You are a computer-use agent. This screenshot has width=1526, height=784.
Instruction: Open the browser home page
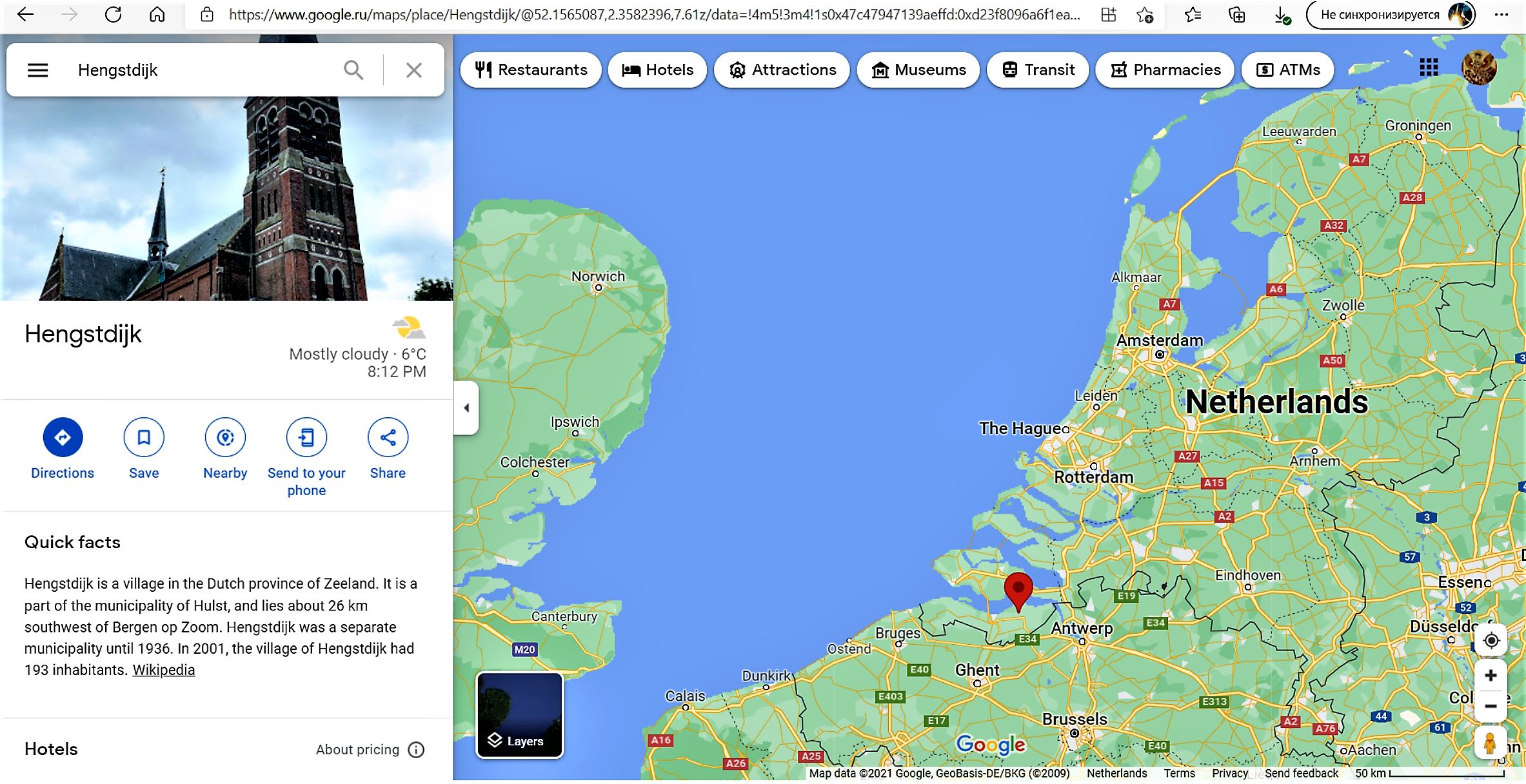157,14
